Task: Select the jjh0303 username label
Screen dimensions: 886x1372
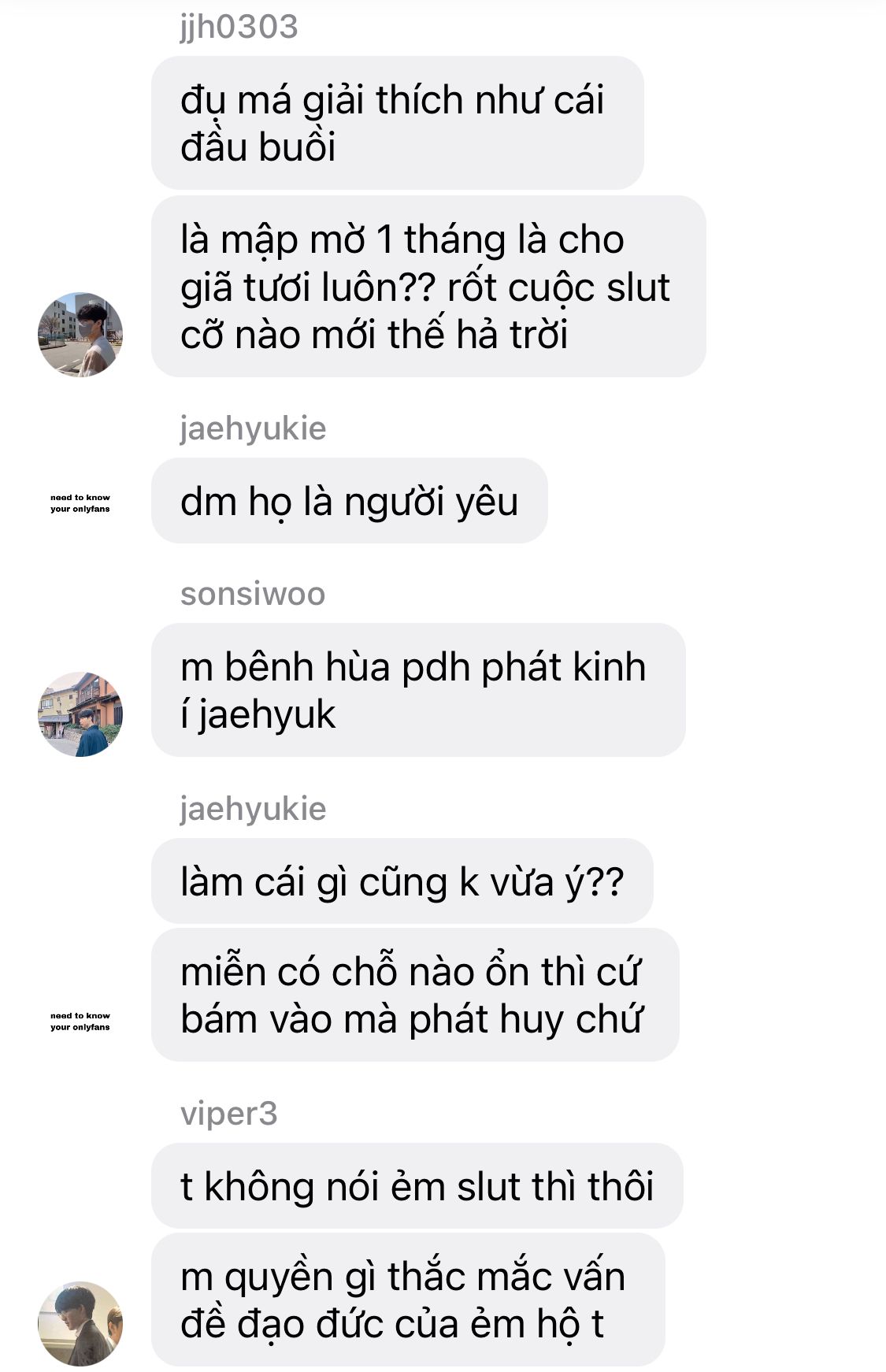Action: pyautogui.click(x=239, y=27)
